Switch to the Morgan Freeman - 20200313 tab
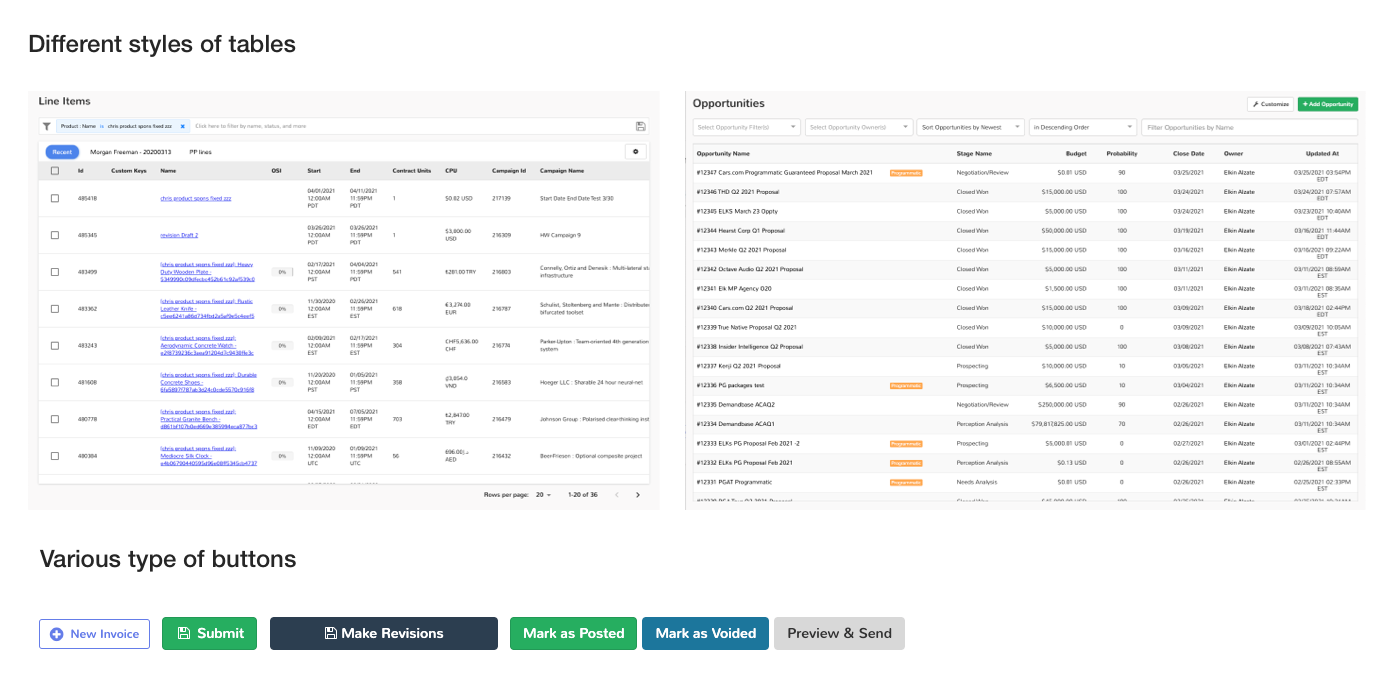 [x=130, y=152]
